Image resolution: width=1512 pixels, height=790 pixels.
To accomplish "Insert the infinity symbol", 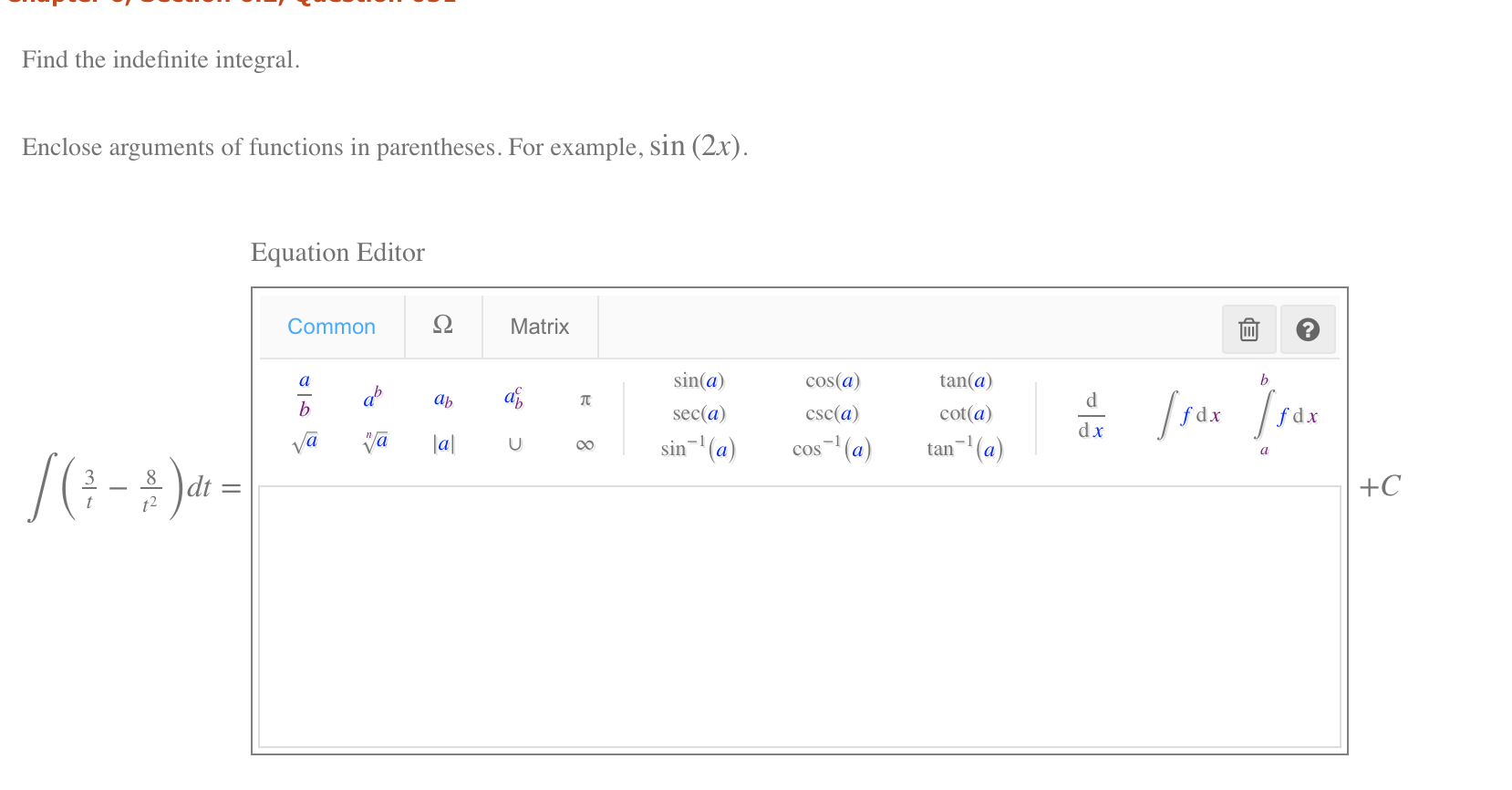I will [585, 443].
